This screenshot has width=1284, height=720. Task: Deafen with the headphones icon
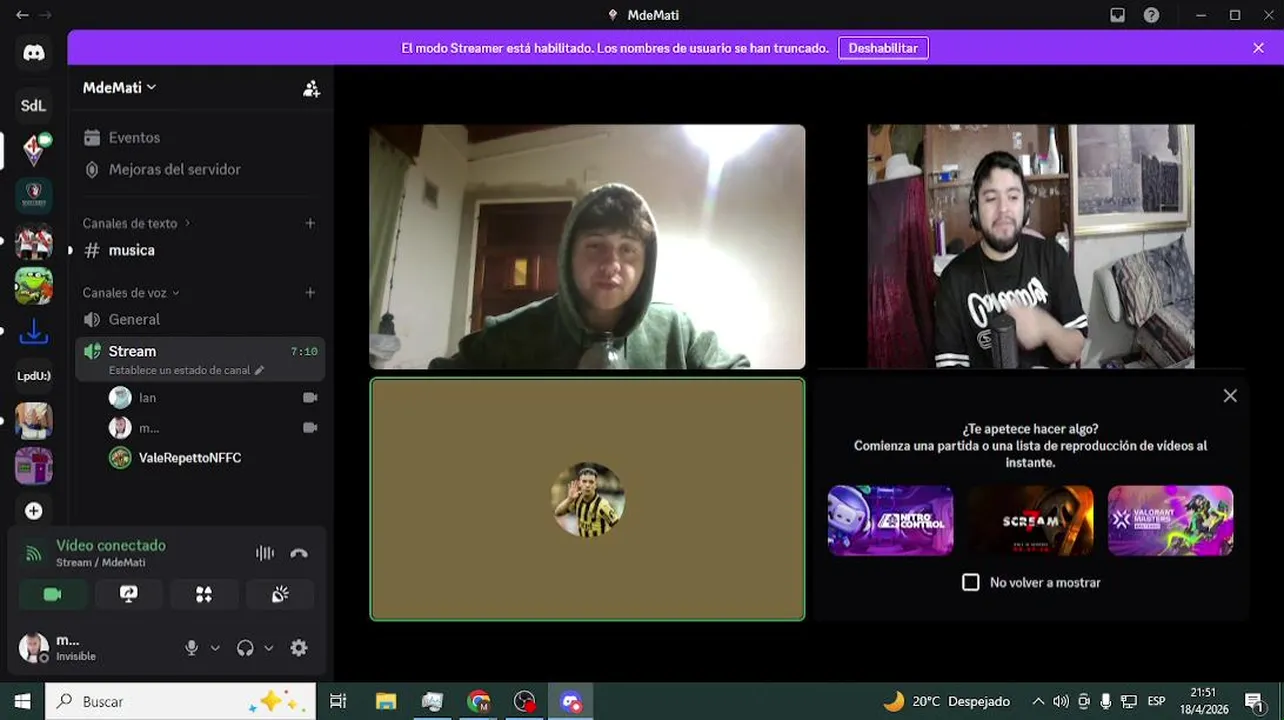[x=245, y=648]
